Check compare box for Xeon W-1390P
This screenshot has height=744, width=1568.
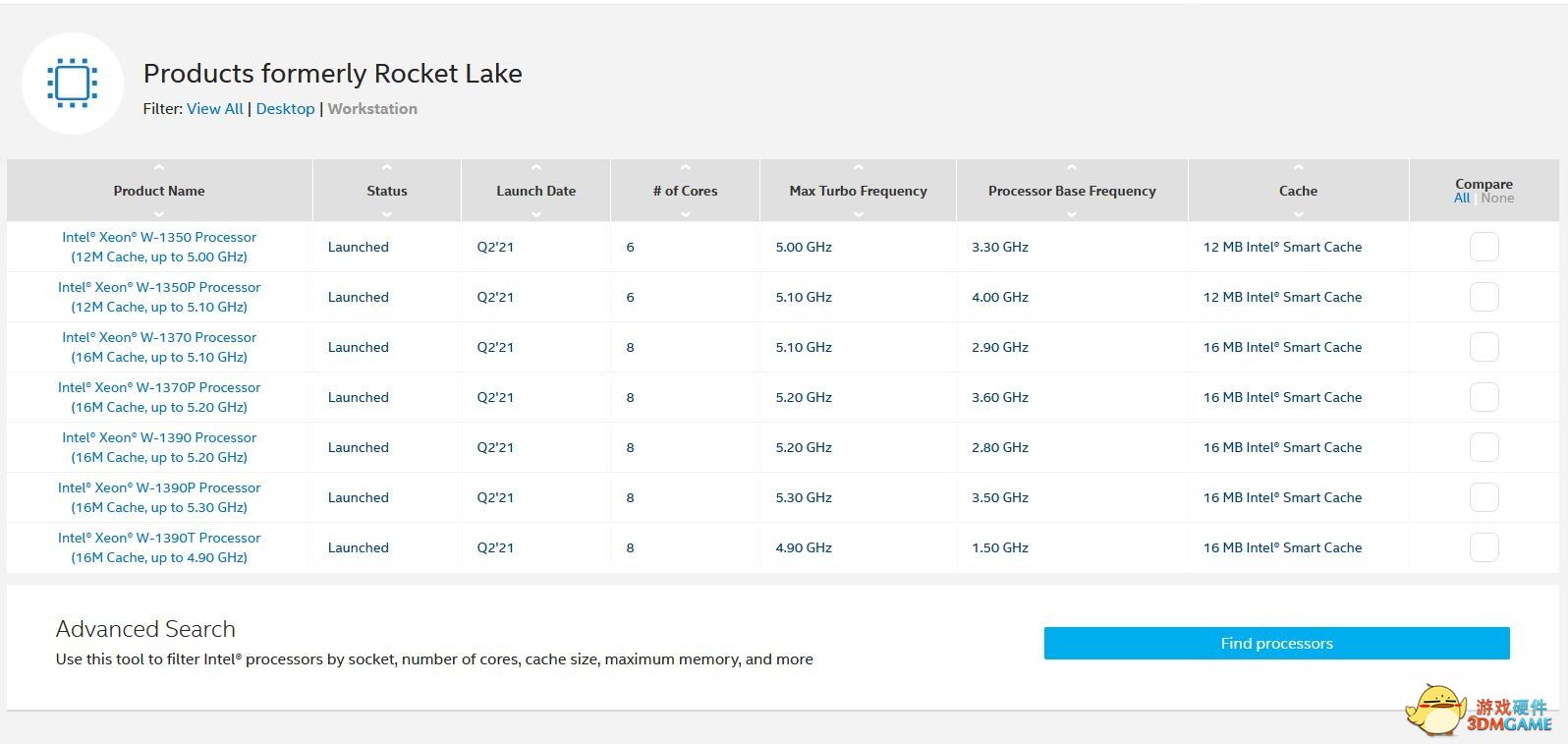coord(1484,497)
